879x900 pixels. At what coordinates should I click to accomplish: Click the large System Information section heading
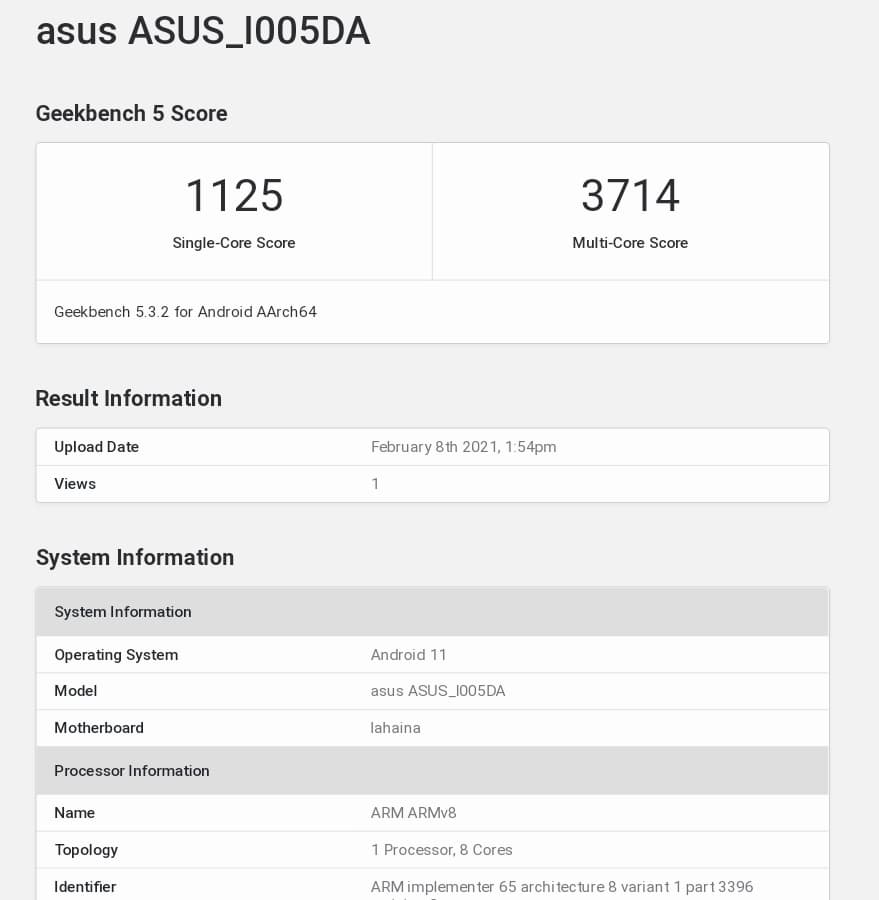[135, 557]
